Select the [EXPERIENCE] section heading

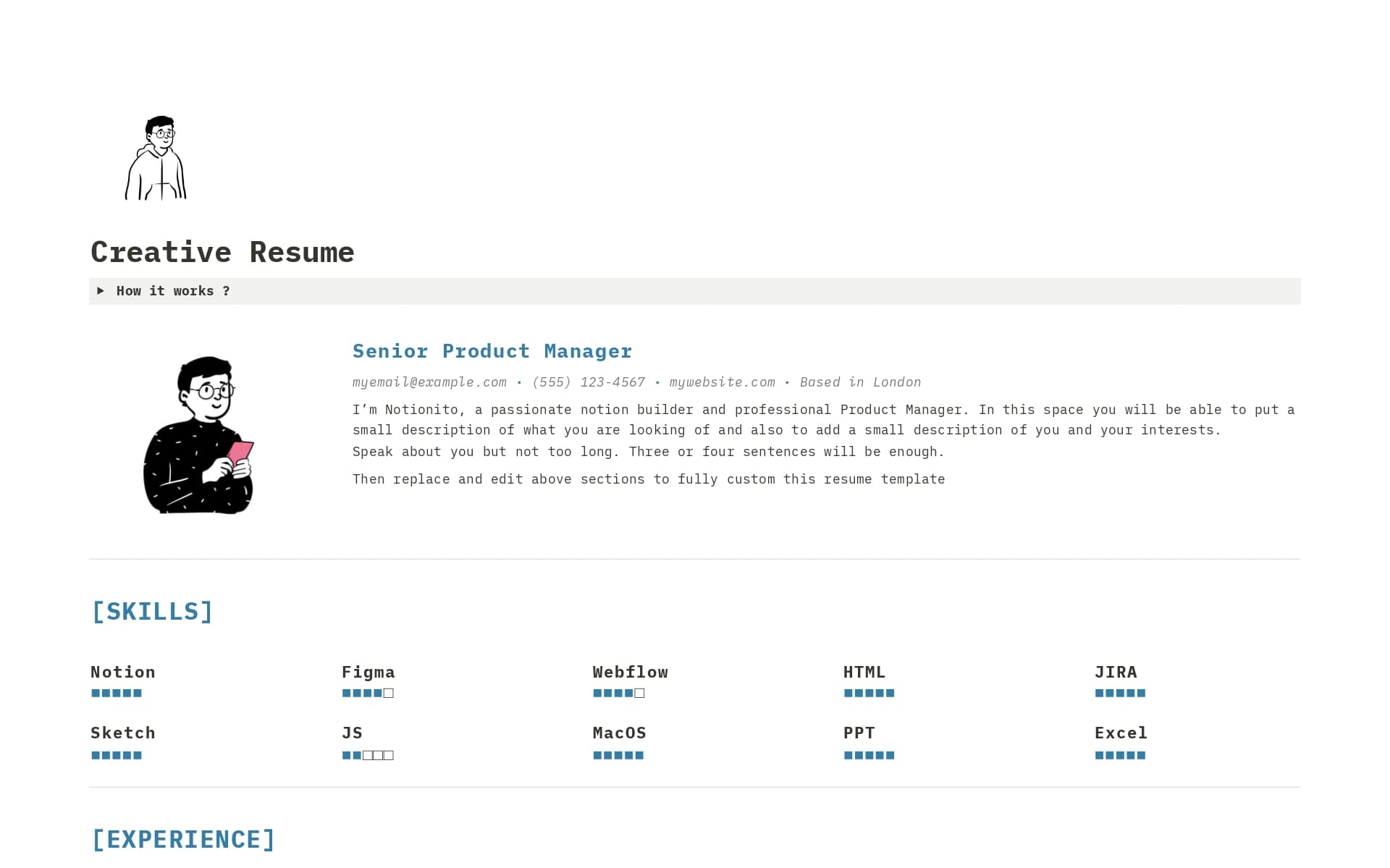tap(183, 839)
